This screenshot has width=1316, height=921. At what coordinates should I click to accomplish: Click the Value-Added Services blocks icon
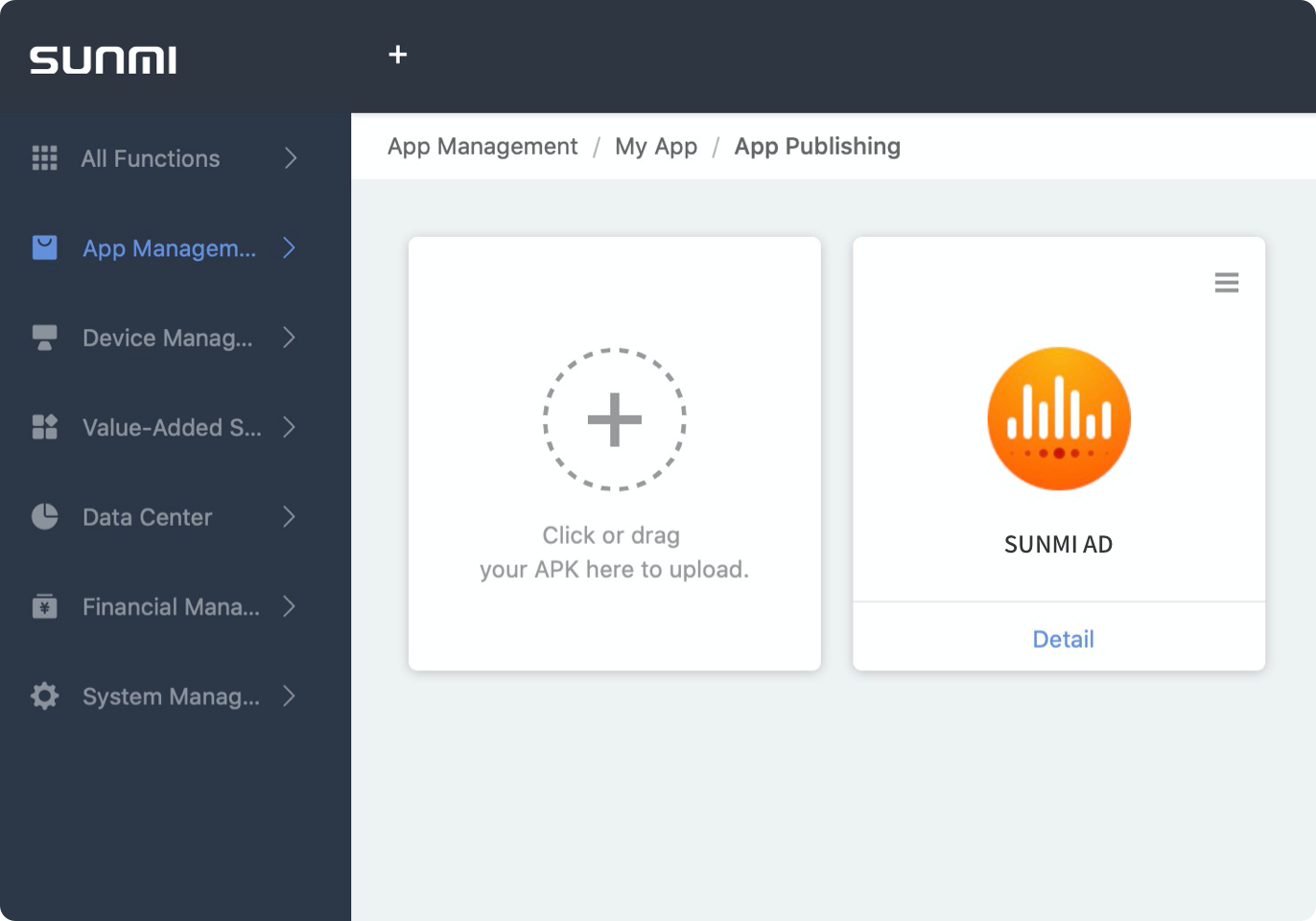[x=44, y=427]
